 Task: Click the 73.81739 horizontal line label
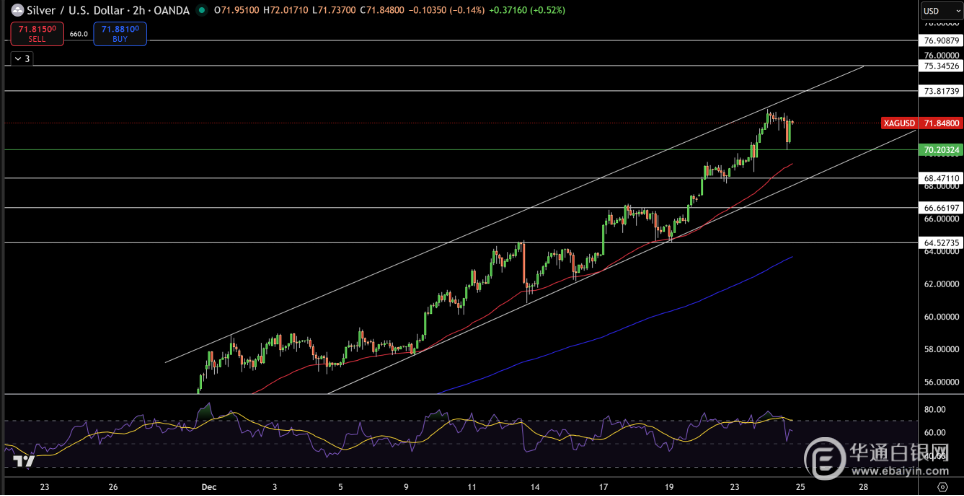pos(941,91)
